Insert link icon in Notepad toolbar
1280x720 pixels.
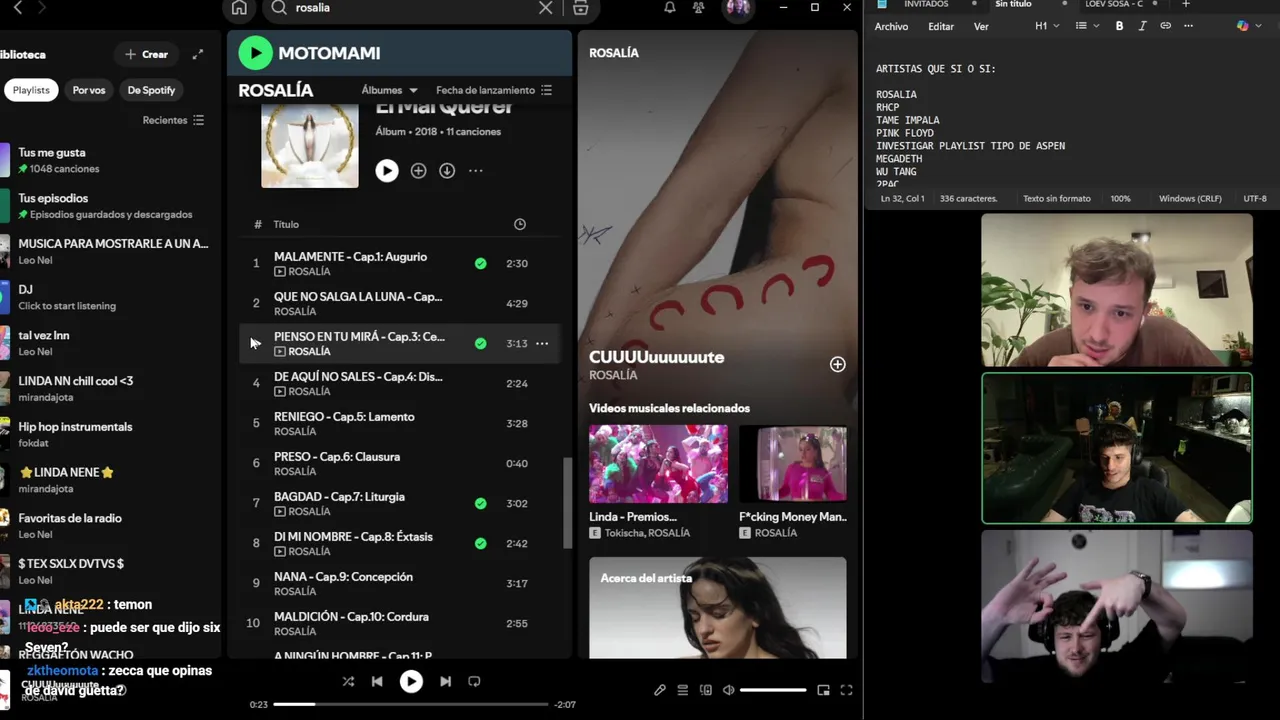point(1165,26)
